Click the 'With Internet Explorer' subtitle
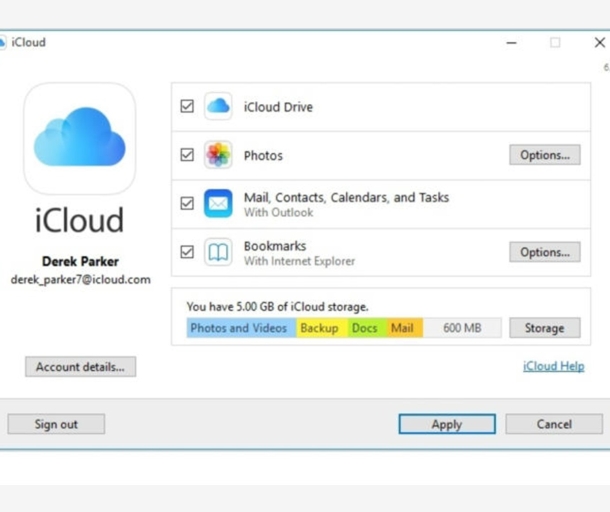The width and height of the screenshot is (610, 512). point(300,261)
